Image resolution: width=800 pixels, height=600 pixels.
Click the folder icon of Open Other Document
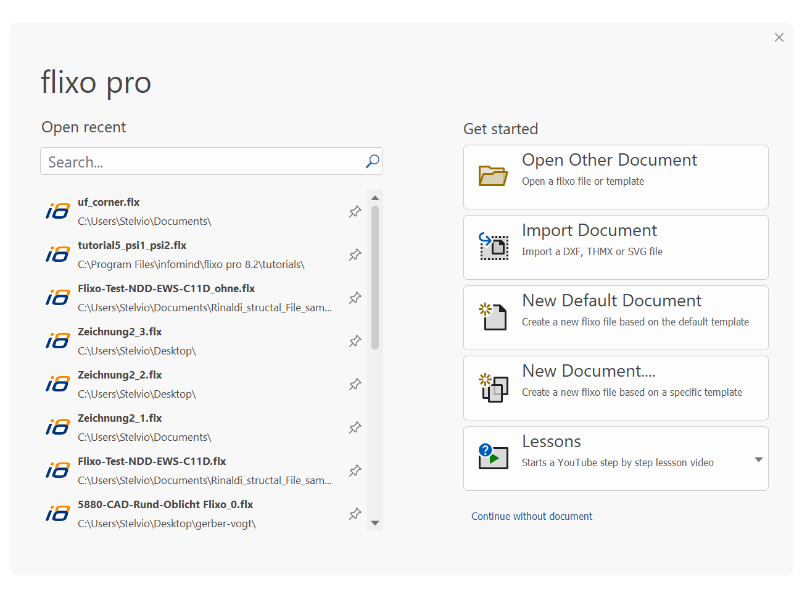tap(493, 176)
